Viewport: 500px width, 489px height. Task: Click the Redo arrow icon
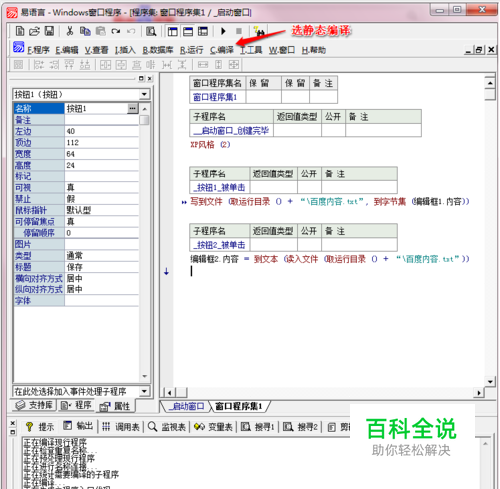tap(116, 31)
